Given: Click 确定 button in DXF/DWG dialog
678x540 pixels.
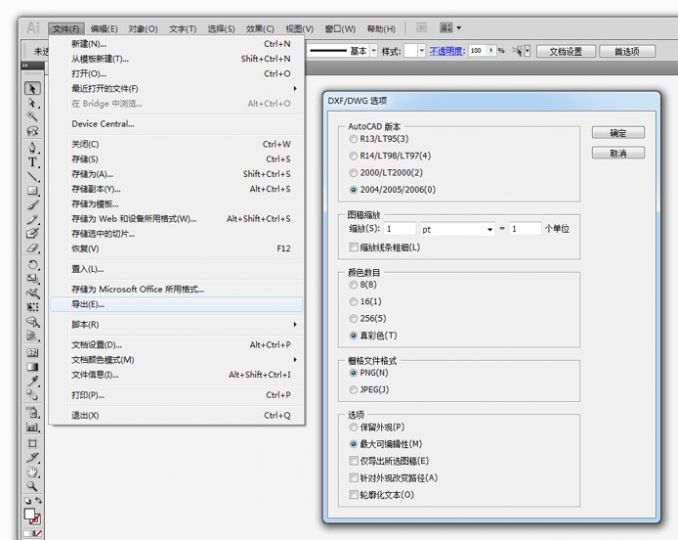Looking at the screenshot, I should 618,133.
